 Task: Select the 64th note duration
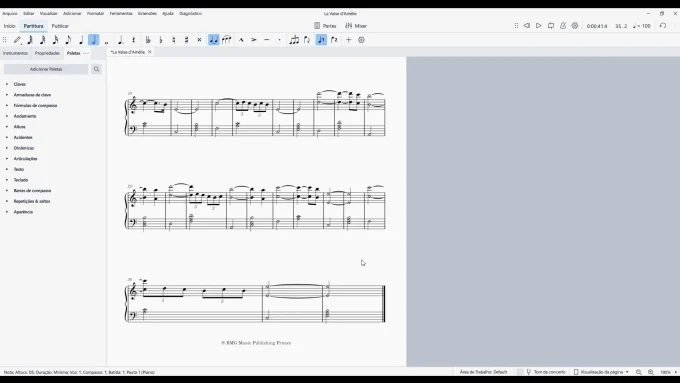pos(30,40)
